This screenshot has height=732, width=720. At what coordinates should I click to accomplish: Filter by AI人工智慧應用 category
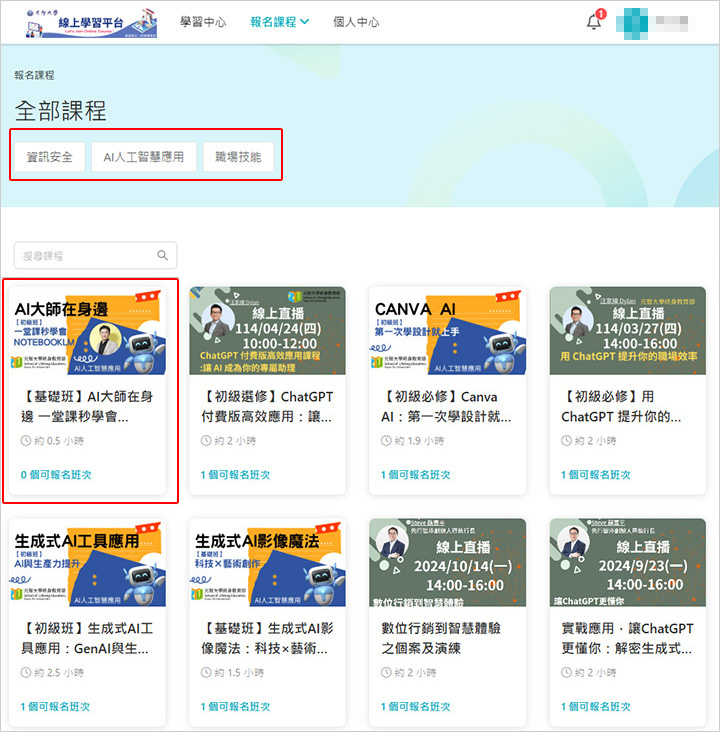click(x=144, y=157)
